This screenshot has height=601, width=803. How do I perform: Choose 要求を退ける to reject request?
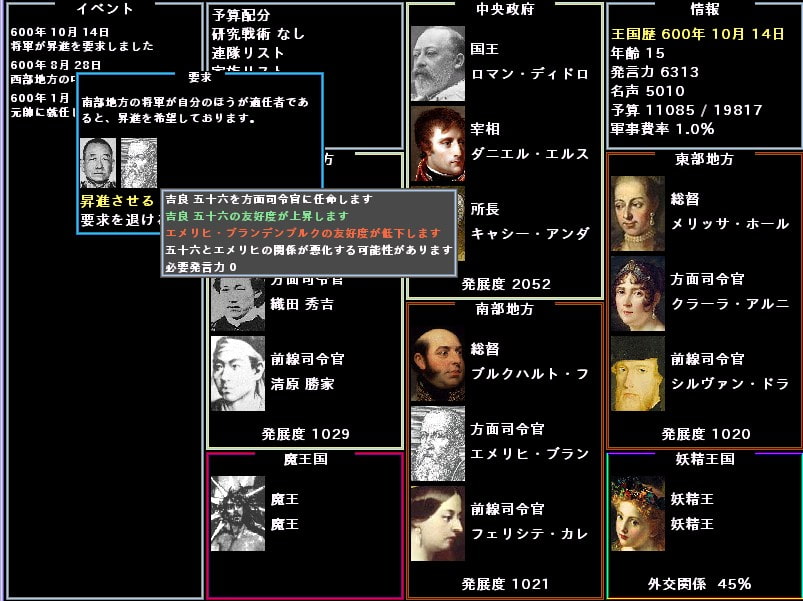point(118,220)
